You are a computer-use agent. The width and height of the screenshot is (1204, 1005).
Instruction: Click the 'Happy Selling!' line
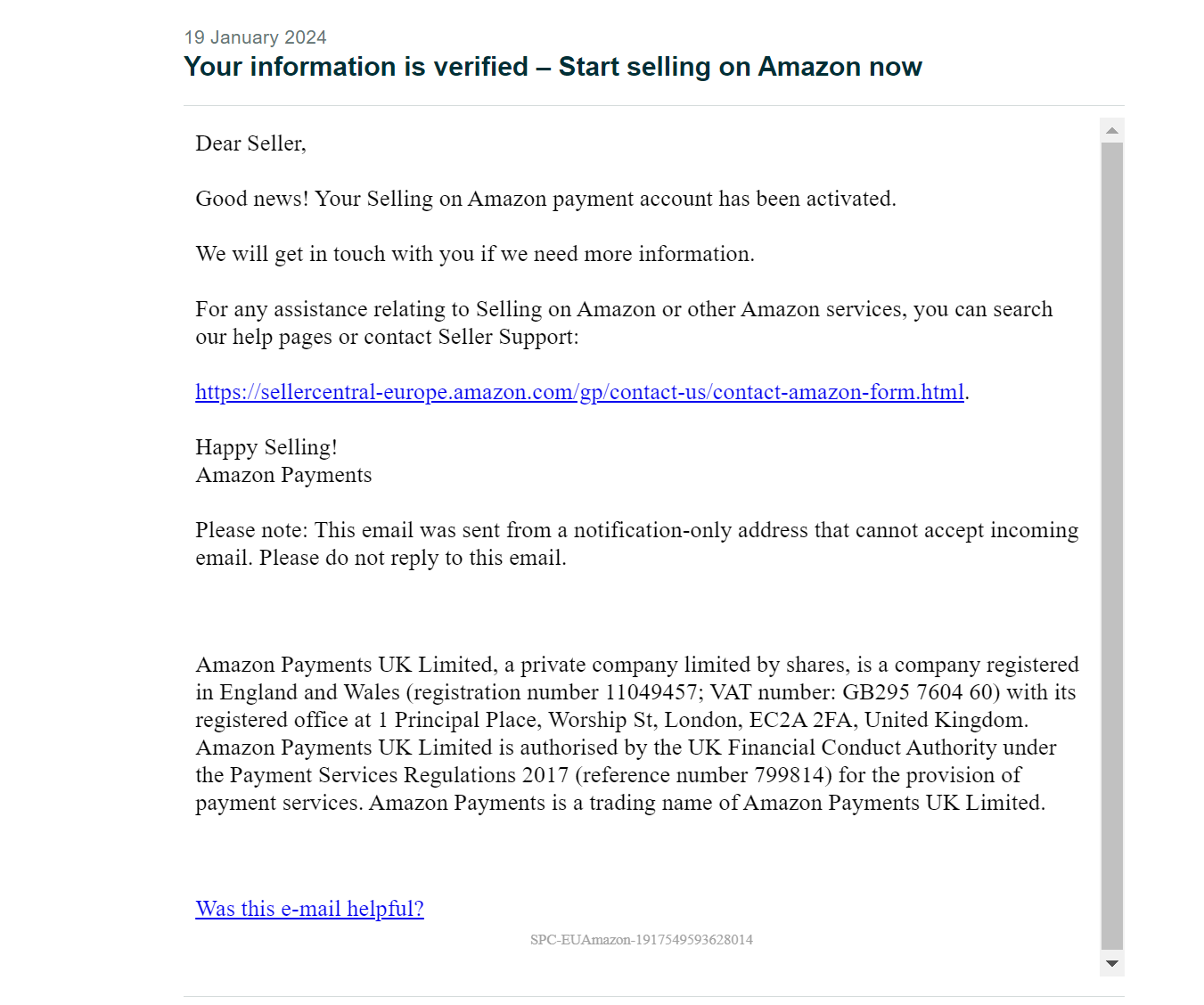point(266,447)
